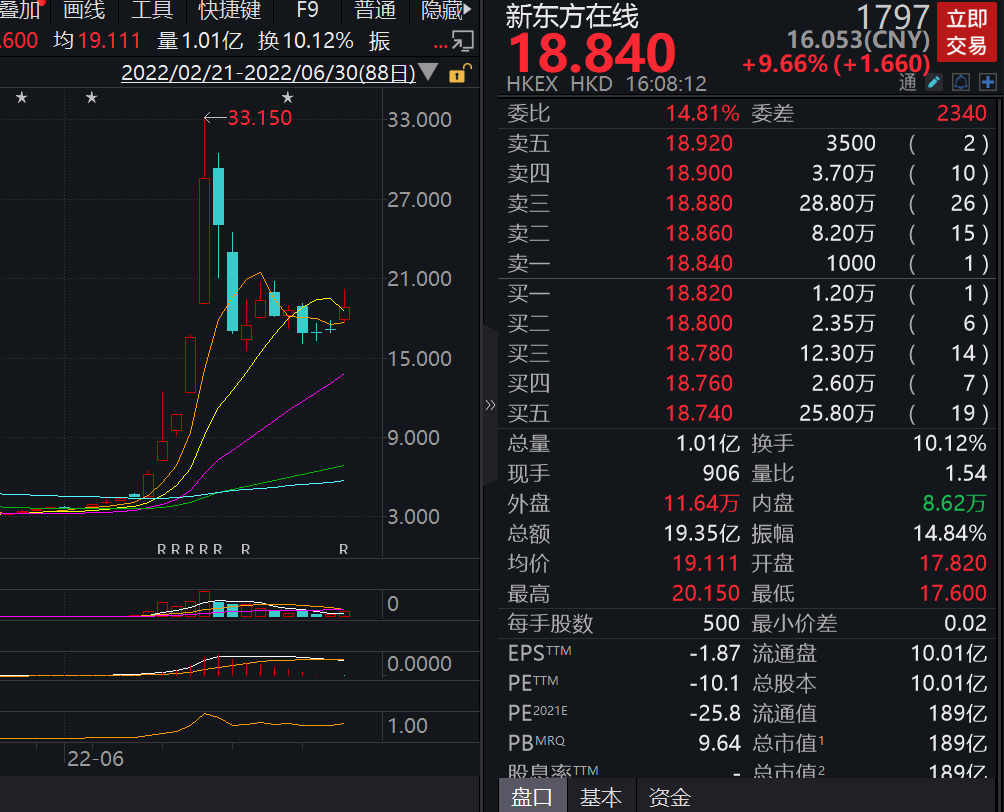Click the 总市值1 value 189亿
The width and height of the screenshot is (1004, 812).
point(958,743)
